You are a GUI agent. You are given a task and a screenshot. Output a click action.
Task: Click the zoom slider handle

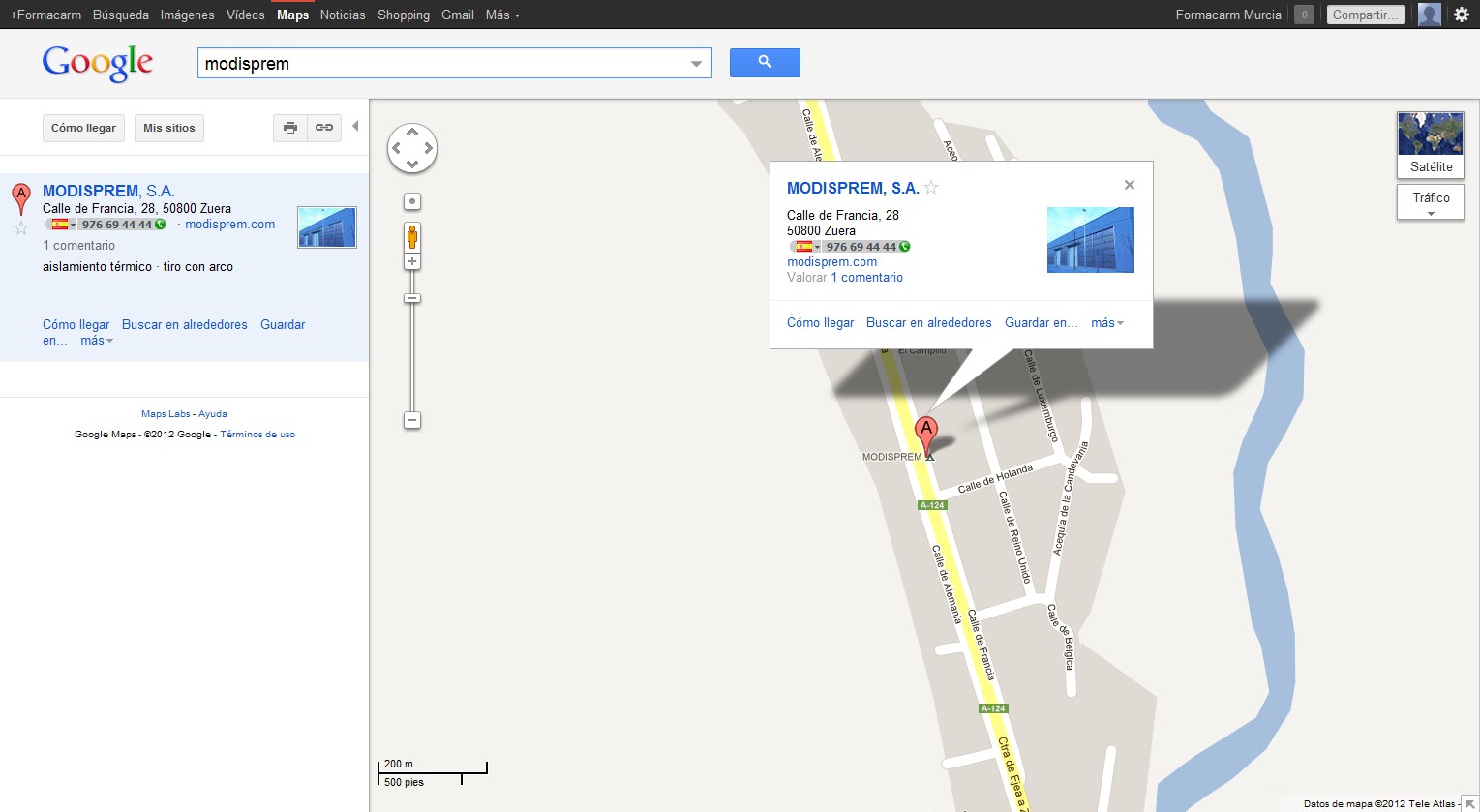[x=412, y=298]
